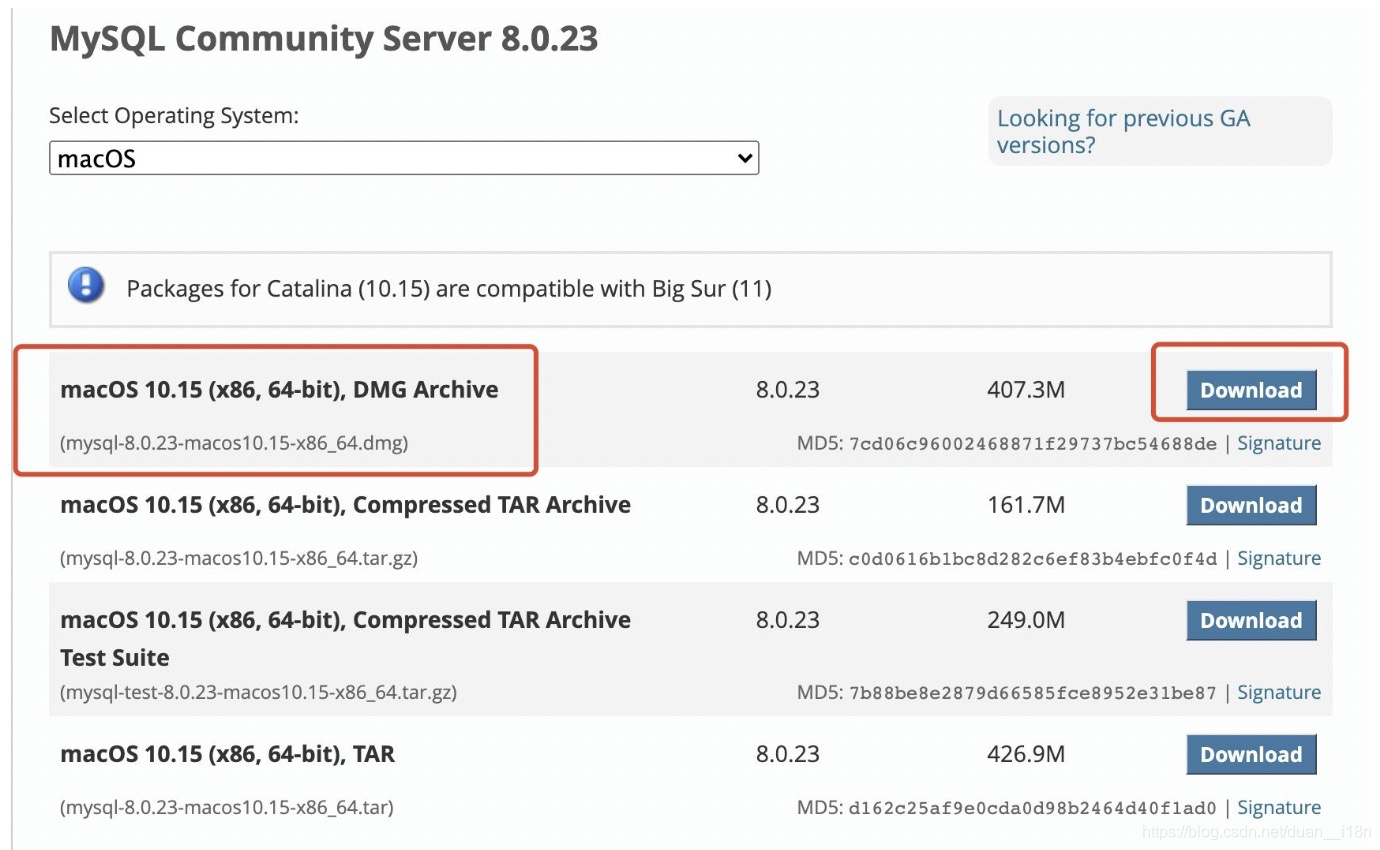Expand the macOS operating system combo box arrow
1380x850 pixels.
point(745,157)
